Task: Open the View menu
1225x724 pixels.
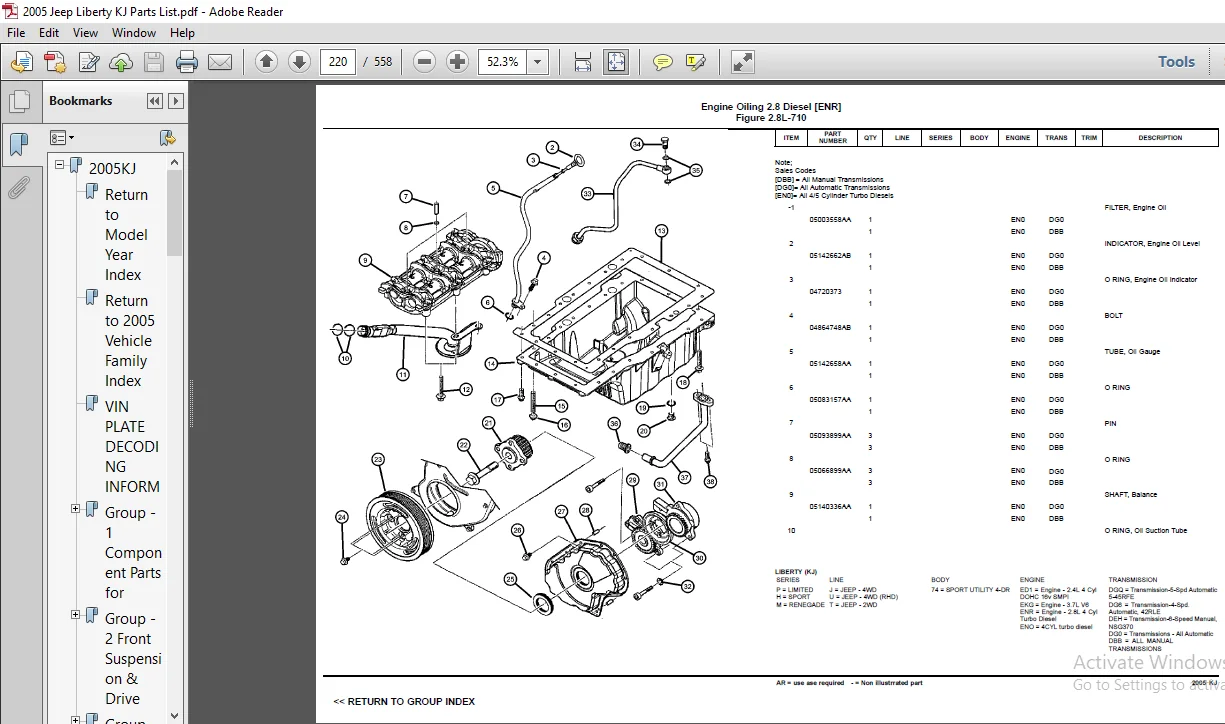Action: point(86,32)
